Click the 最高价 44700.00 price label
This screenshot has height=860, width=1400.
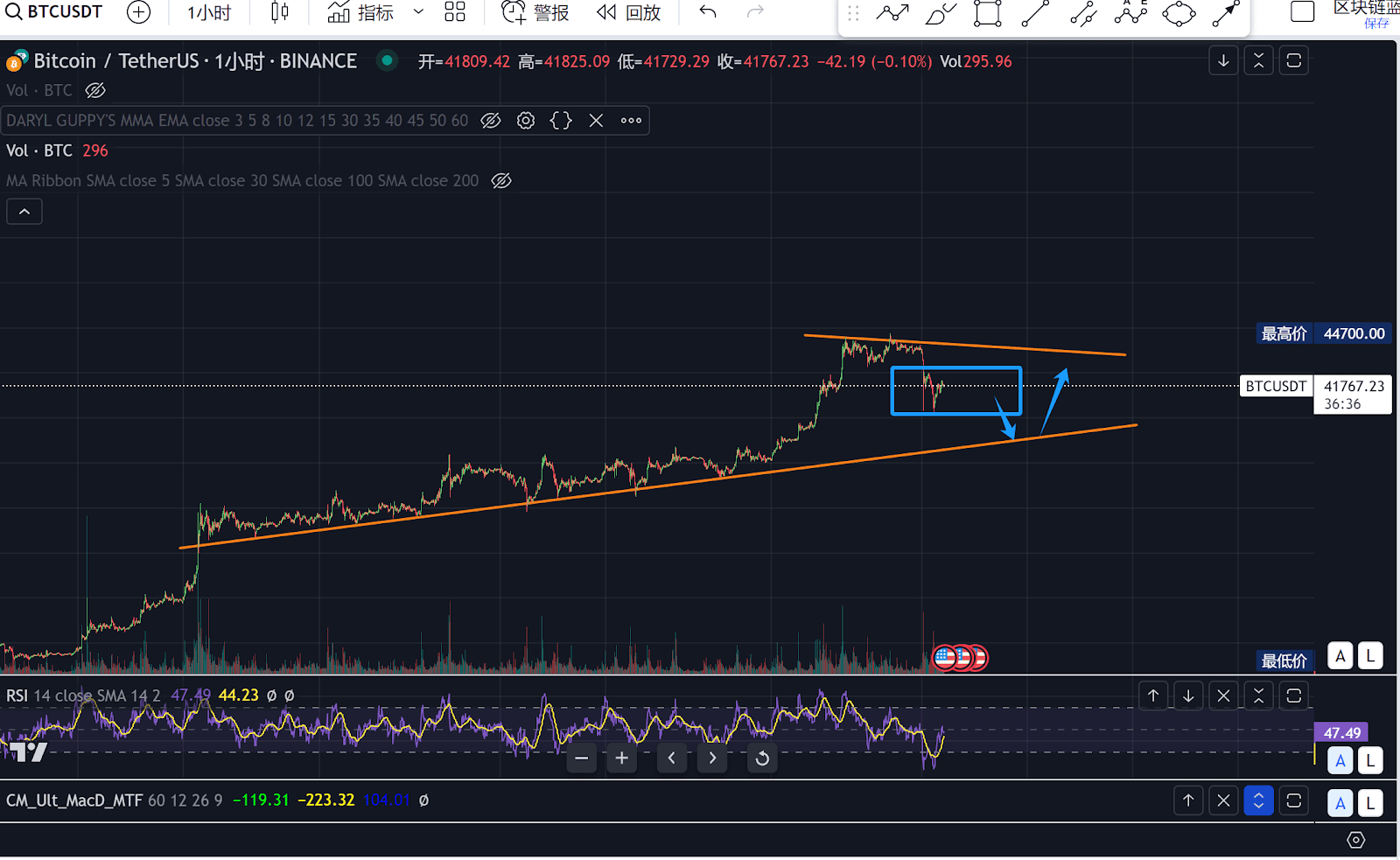pyautogui.click(x=1324, y=333)
